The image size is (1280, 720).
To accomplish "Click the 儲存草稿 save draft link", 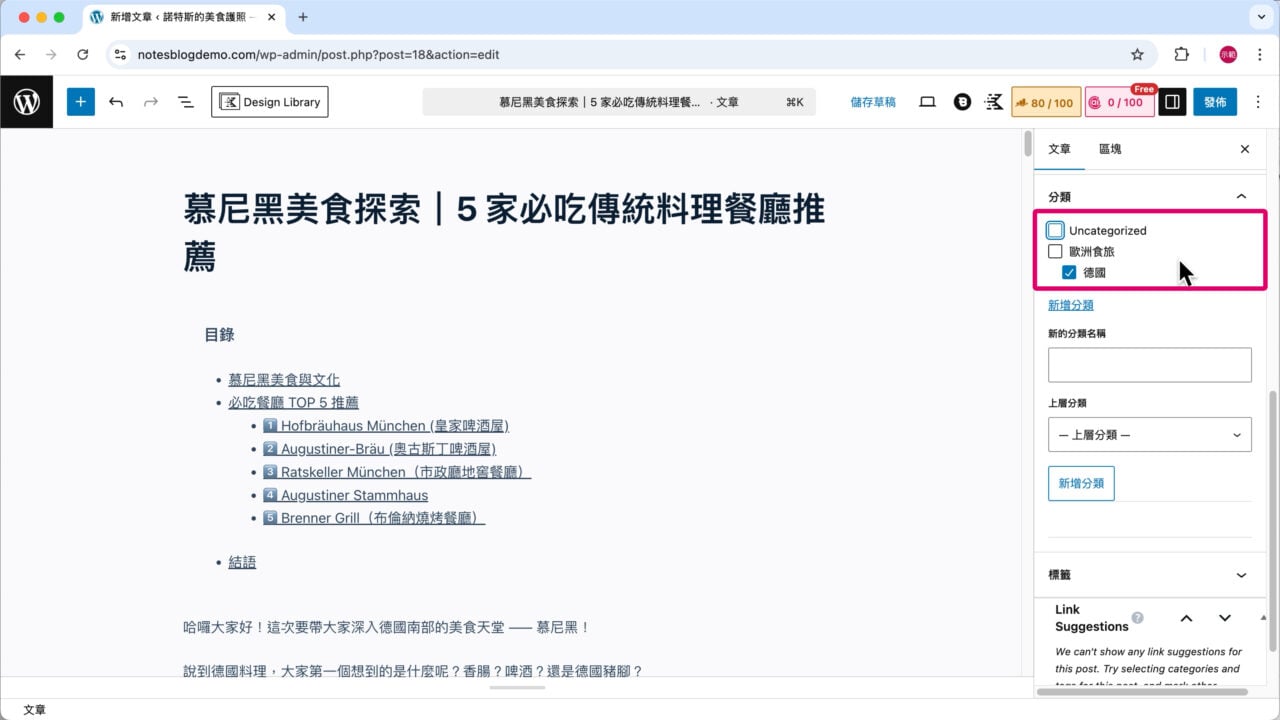I will (872, 101).
